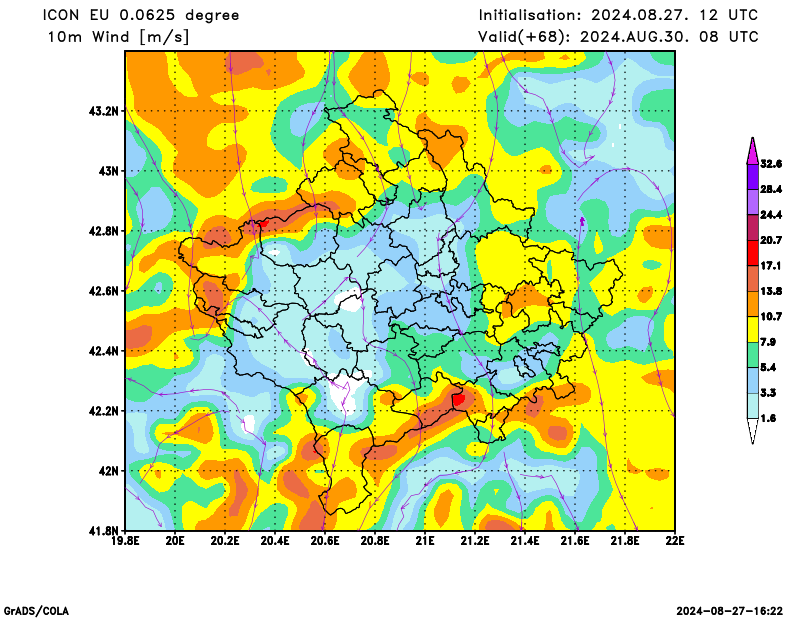Click the 42.8N latitude label
This screenshot has width=800, height=618.
(x=104, y=231)
